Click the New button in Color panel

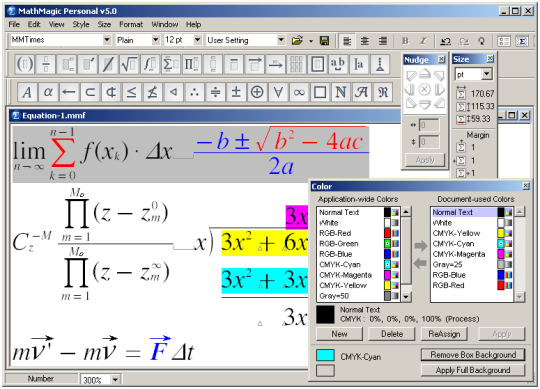click(x=340, y=334)
